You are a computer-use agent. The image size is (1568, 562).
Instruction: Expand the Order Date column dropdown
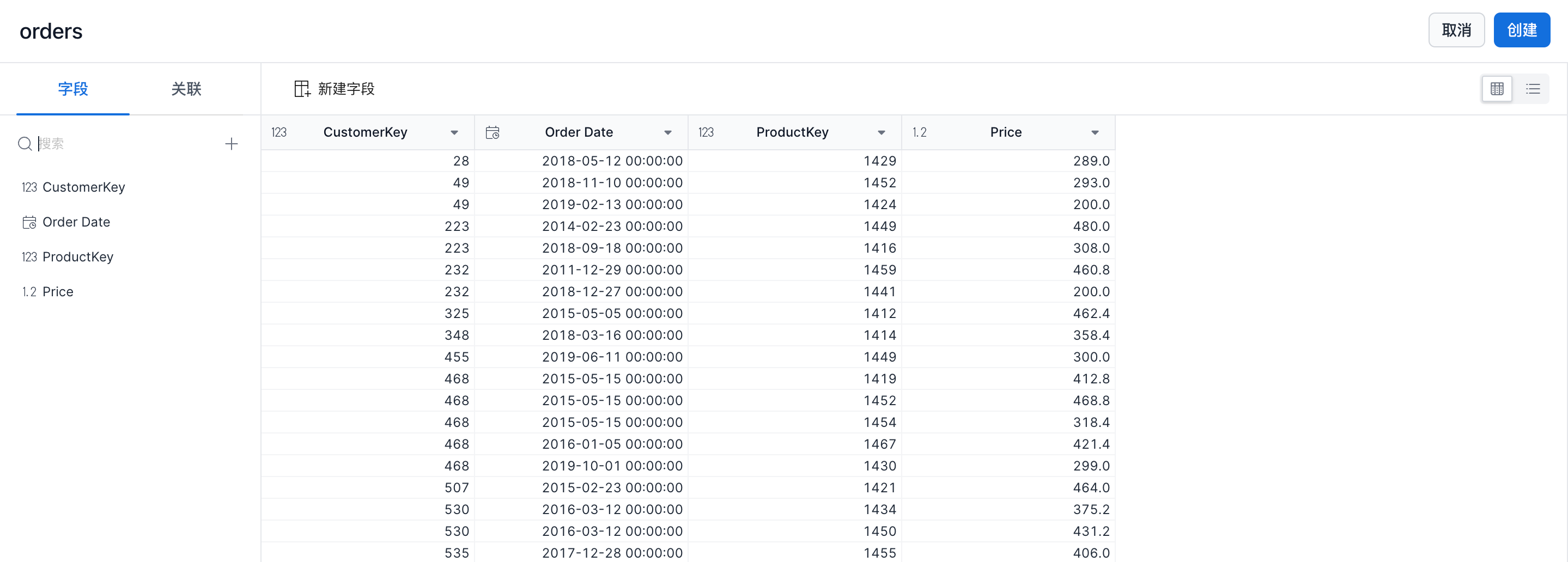pyautogui.click(x=668, y=132)
